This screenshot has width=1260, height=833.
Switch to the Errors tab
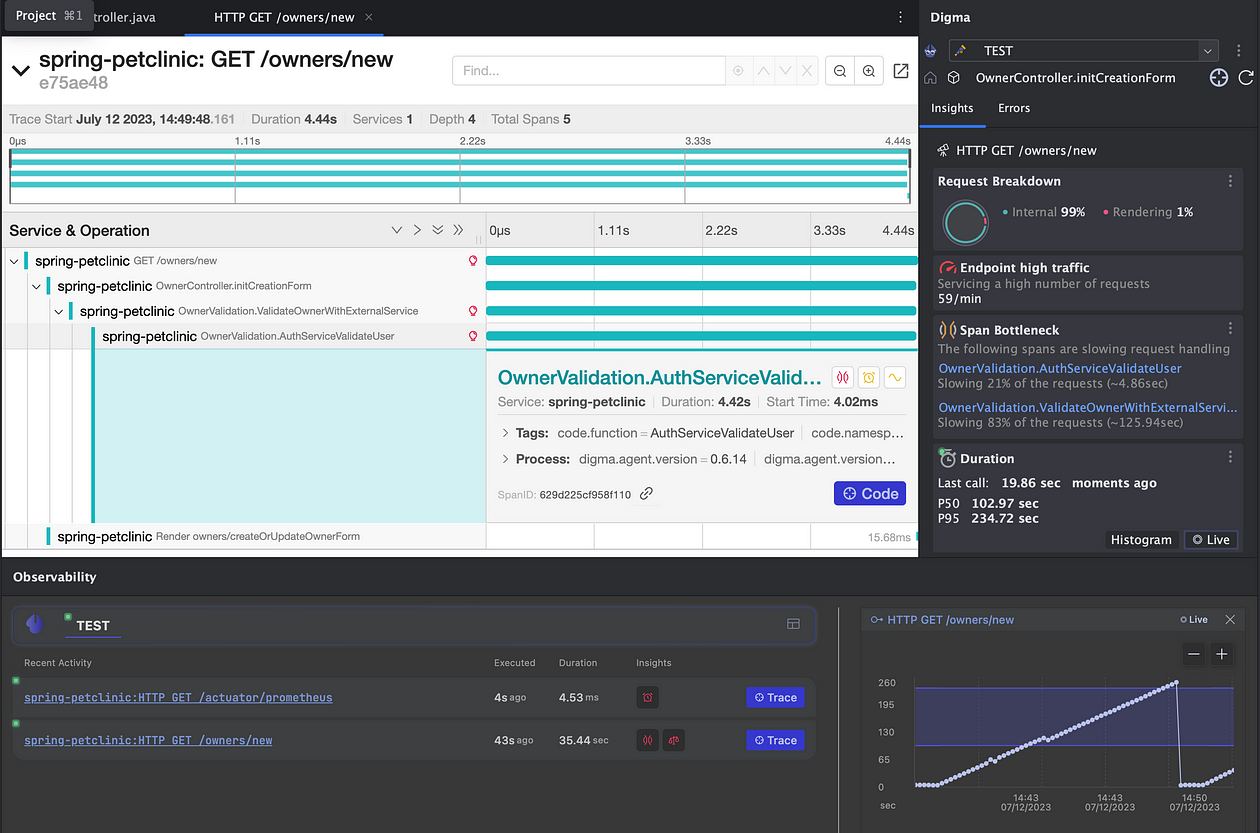pyautogui.click(x=1013, y=108)
